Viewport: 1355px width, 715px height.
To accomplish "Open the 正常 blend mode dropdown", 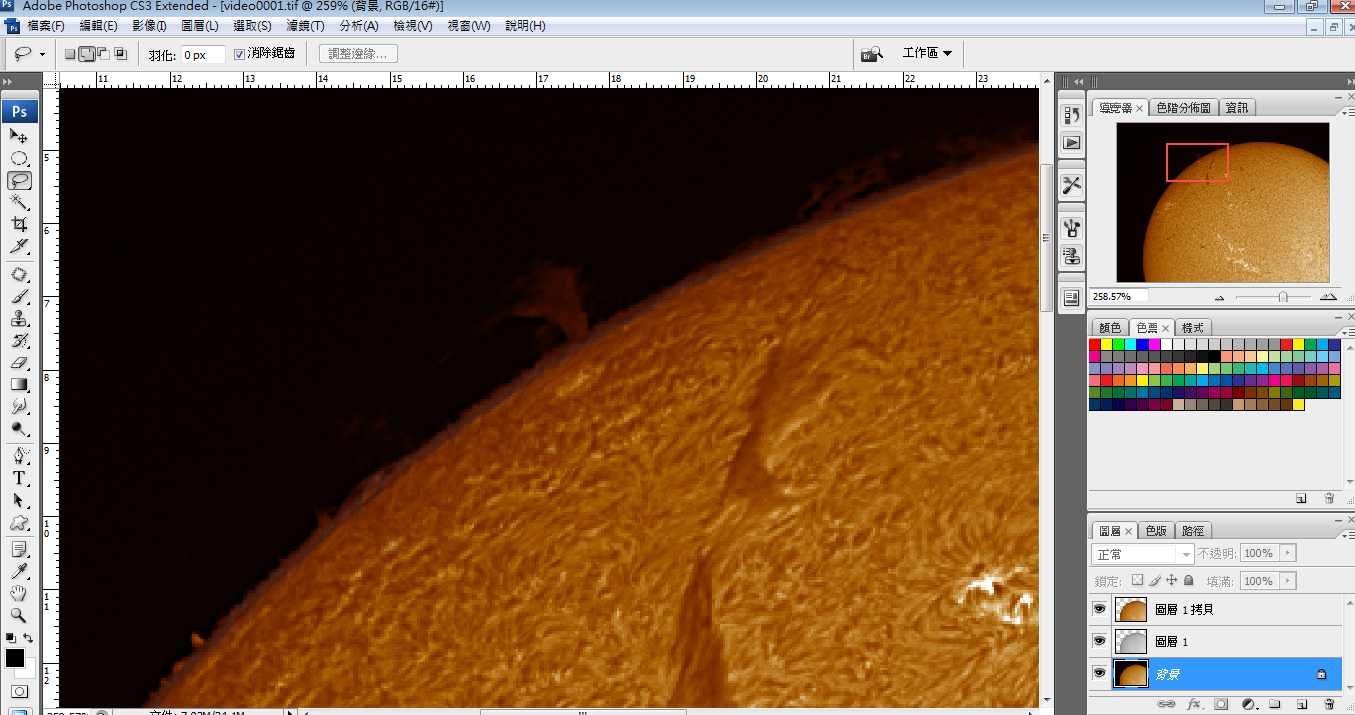I will click(1142, 554).
